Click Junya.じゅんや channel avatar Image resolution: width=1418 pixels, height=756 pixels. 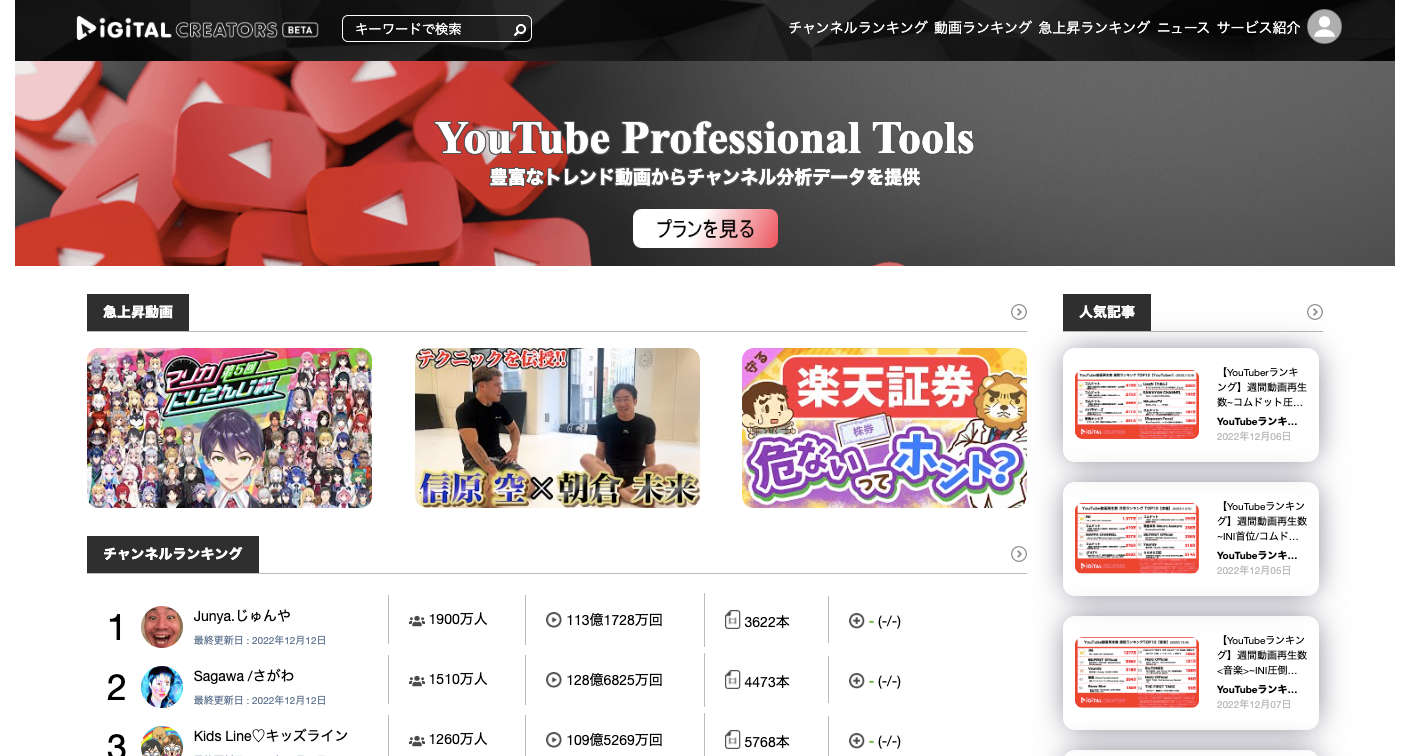[162, 627]
